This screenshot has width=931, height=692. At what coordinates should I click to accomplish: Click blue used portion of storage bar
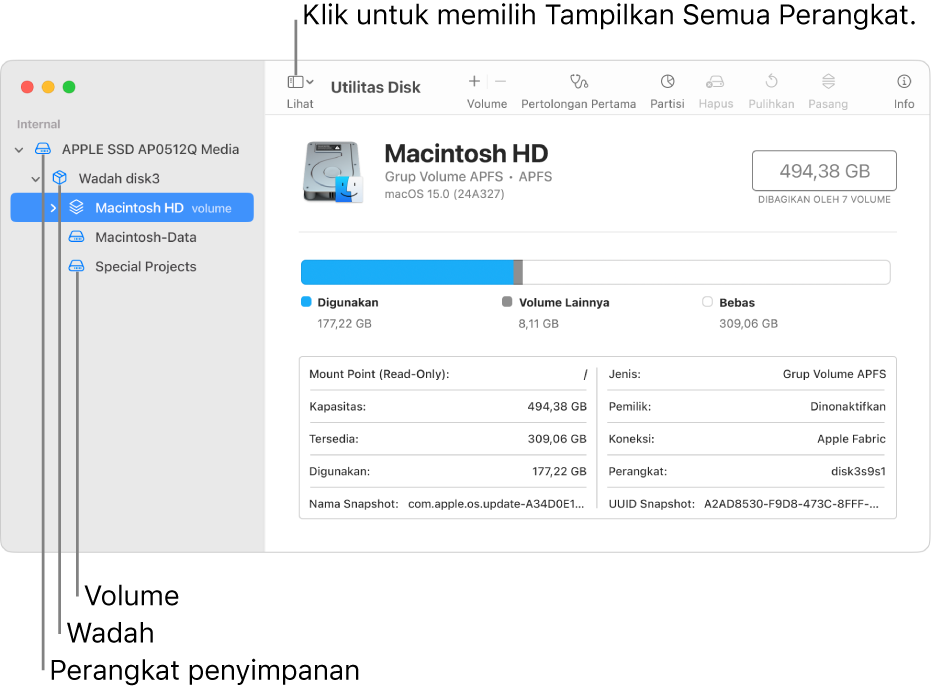click(x=407, y=272)
